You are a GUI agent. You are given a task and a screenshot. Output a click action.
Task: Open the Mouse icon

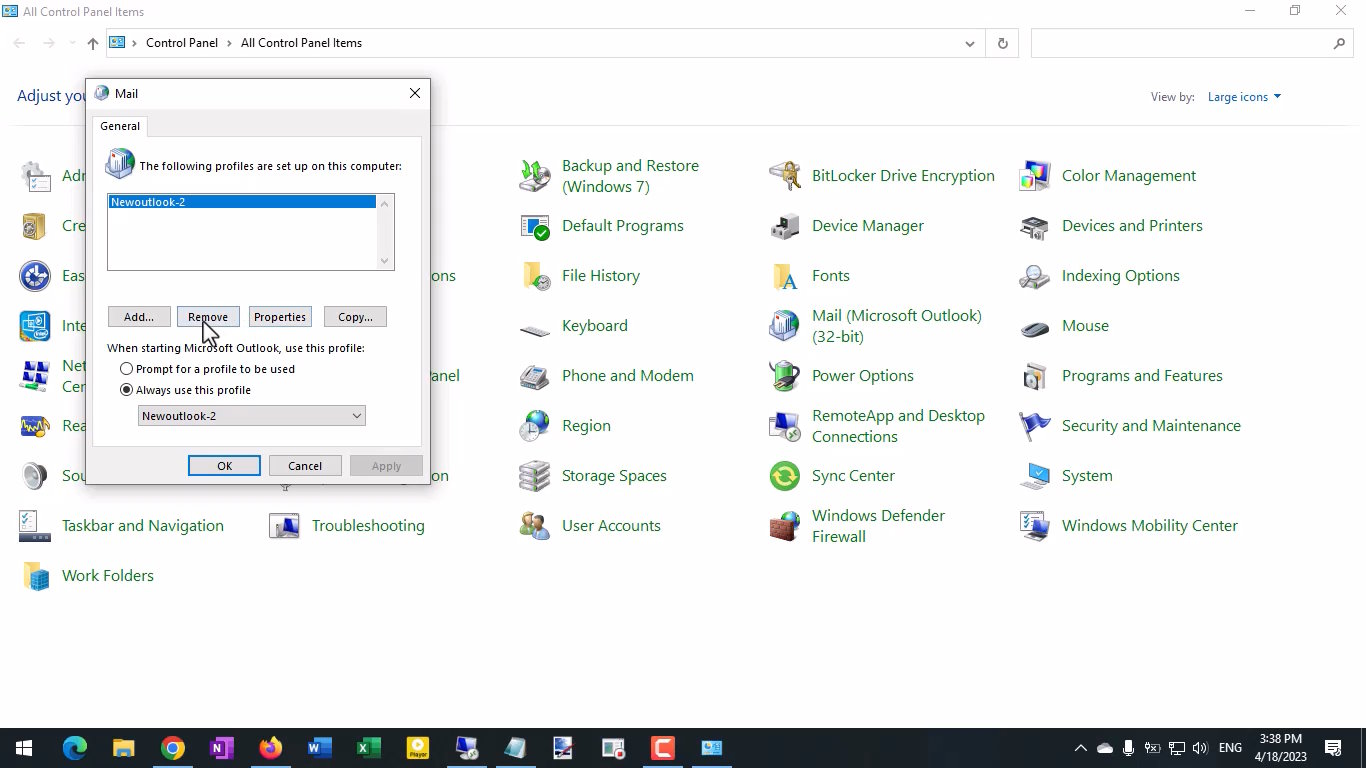tap(1035, 326)
